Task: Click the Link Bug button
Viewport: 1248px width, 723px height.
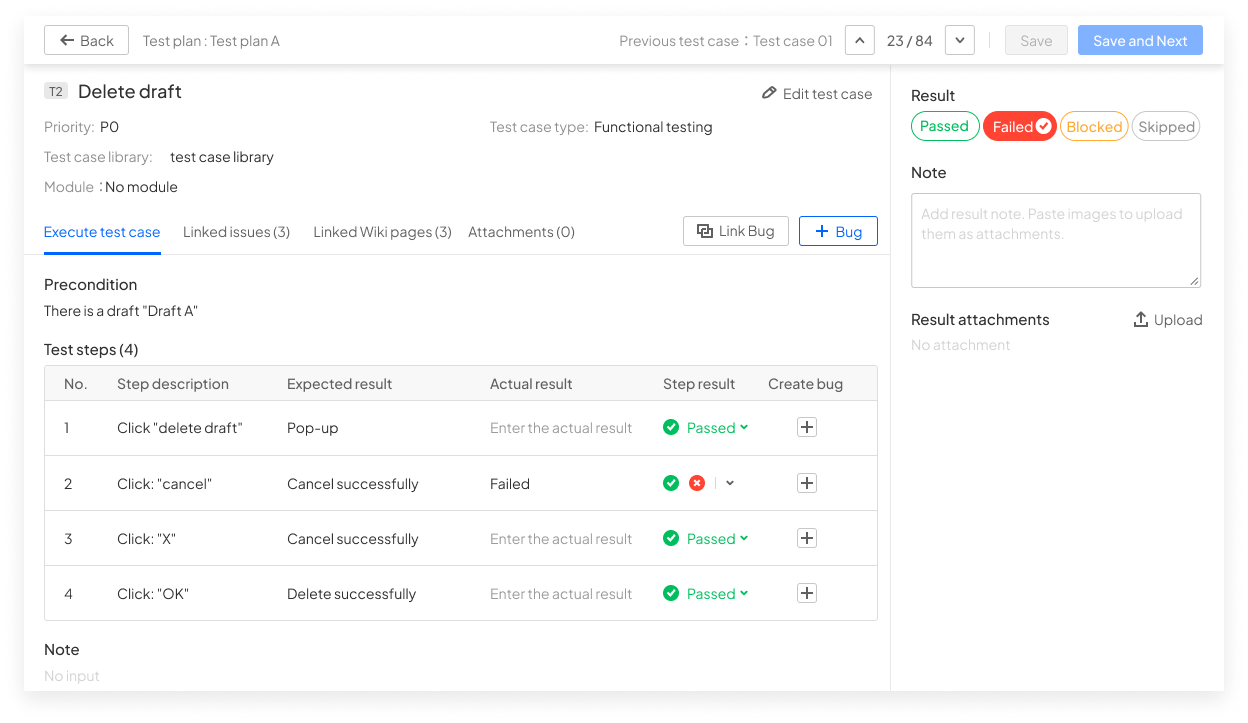Action: [736, 231]
